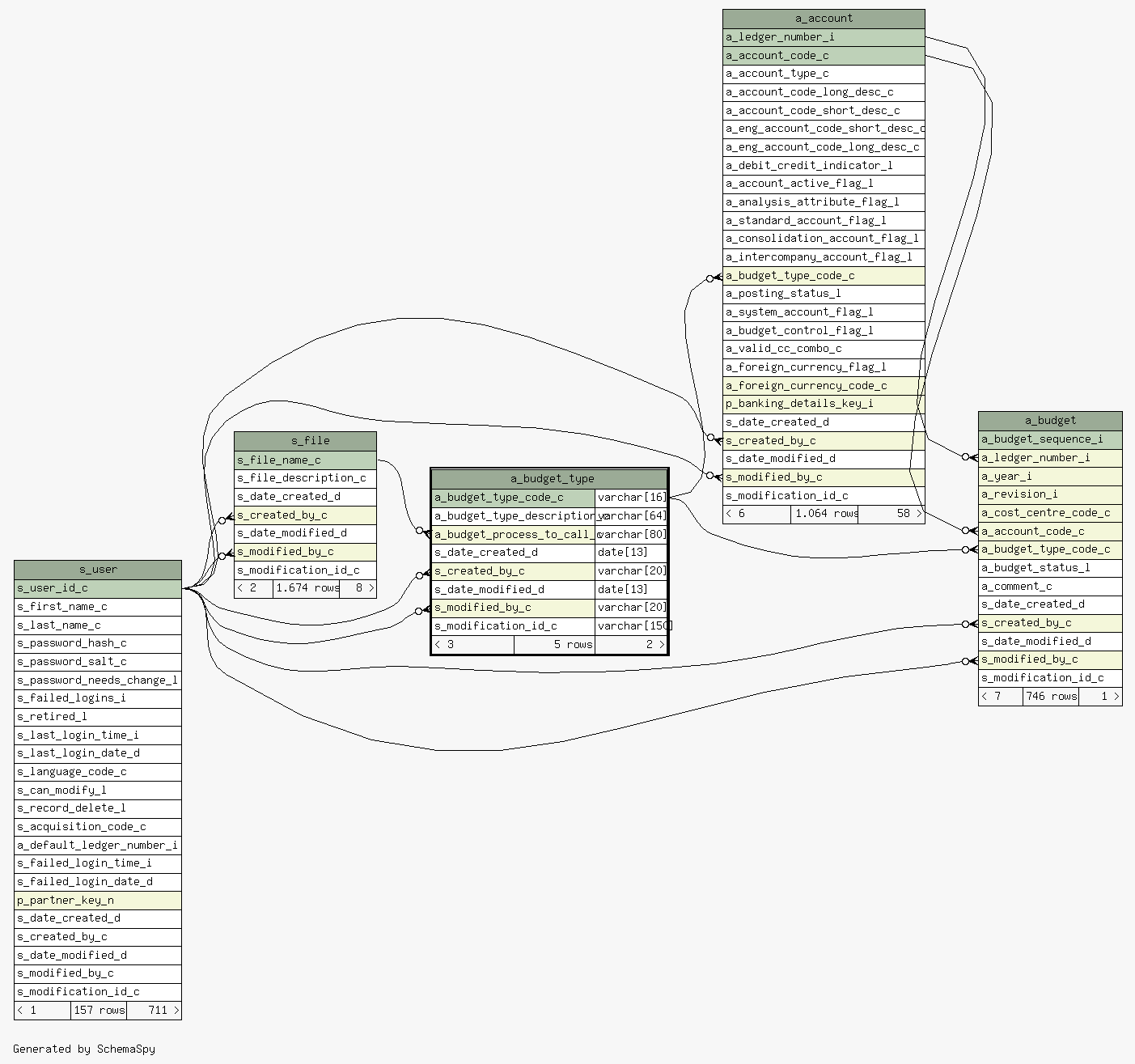
Task: Select s_password_hash_c column
Action: point(98,643)
